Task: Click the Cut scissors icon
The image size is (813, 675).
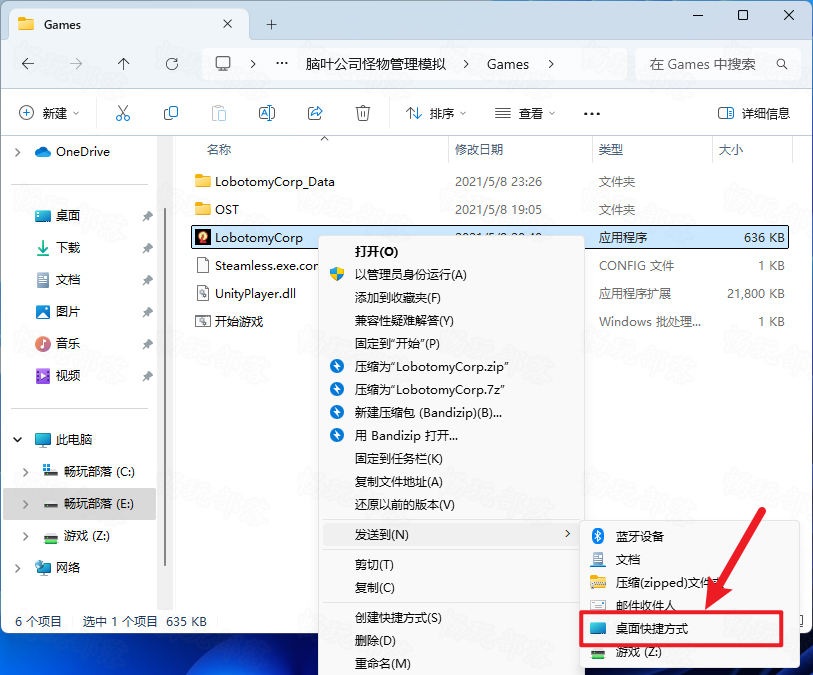Action: pos(123,113)
